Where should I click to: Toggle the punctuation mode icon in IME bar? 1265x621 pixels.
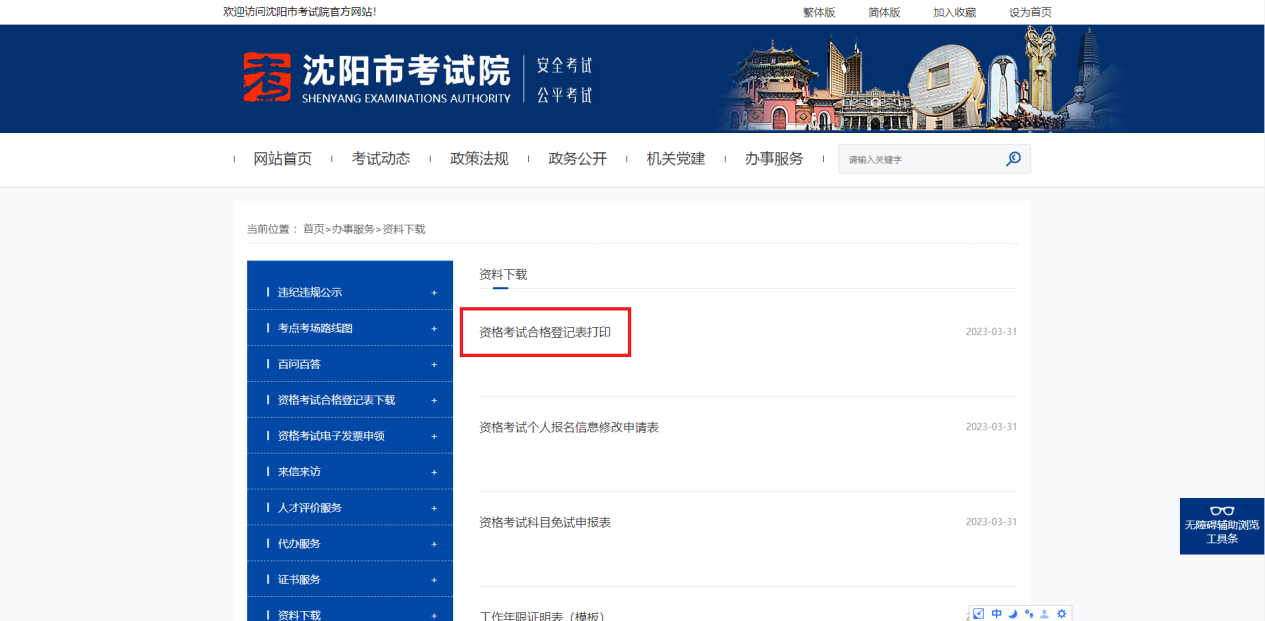[1028, 614]
